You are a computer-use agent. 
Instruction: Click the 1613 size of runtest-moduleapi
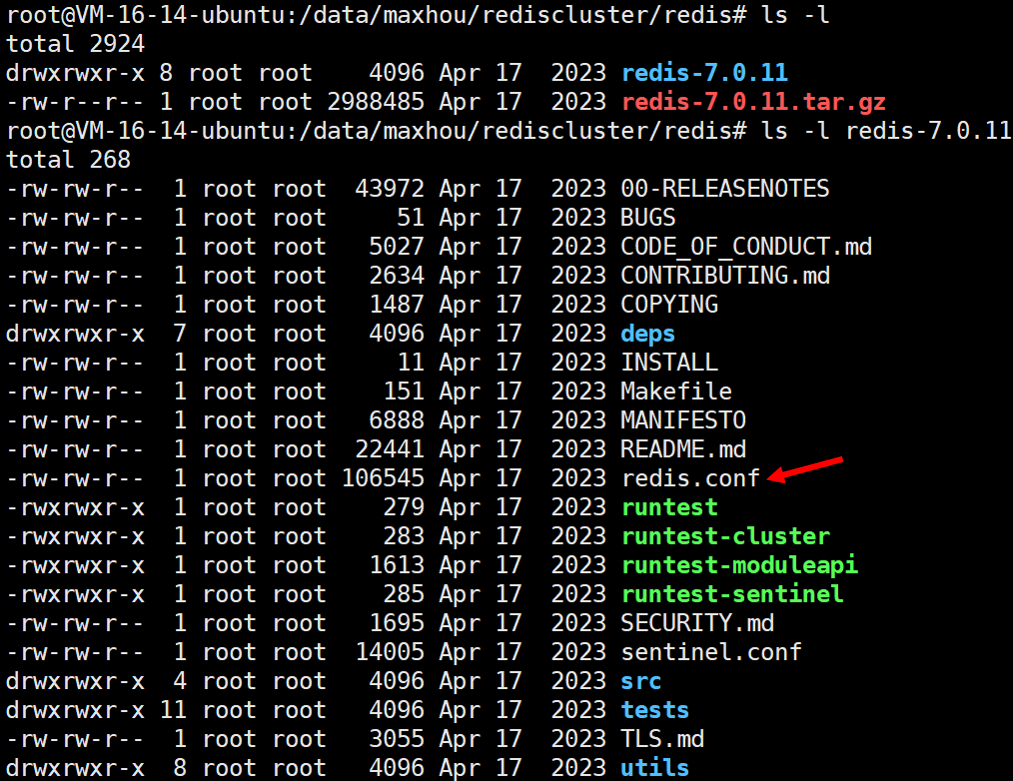[397, 565]
